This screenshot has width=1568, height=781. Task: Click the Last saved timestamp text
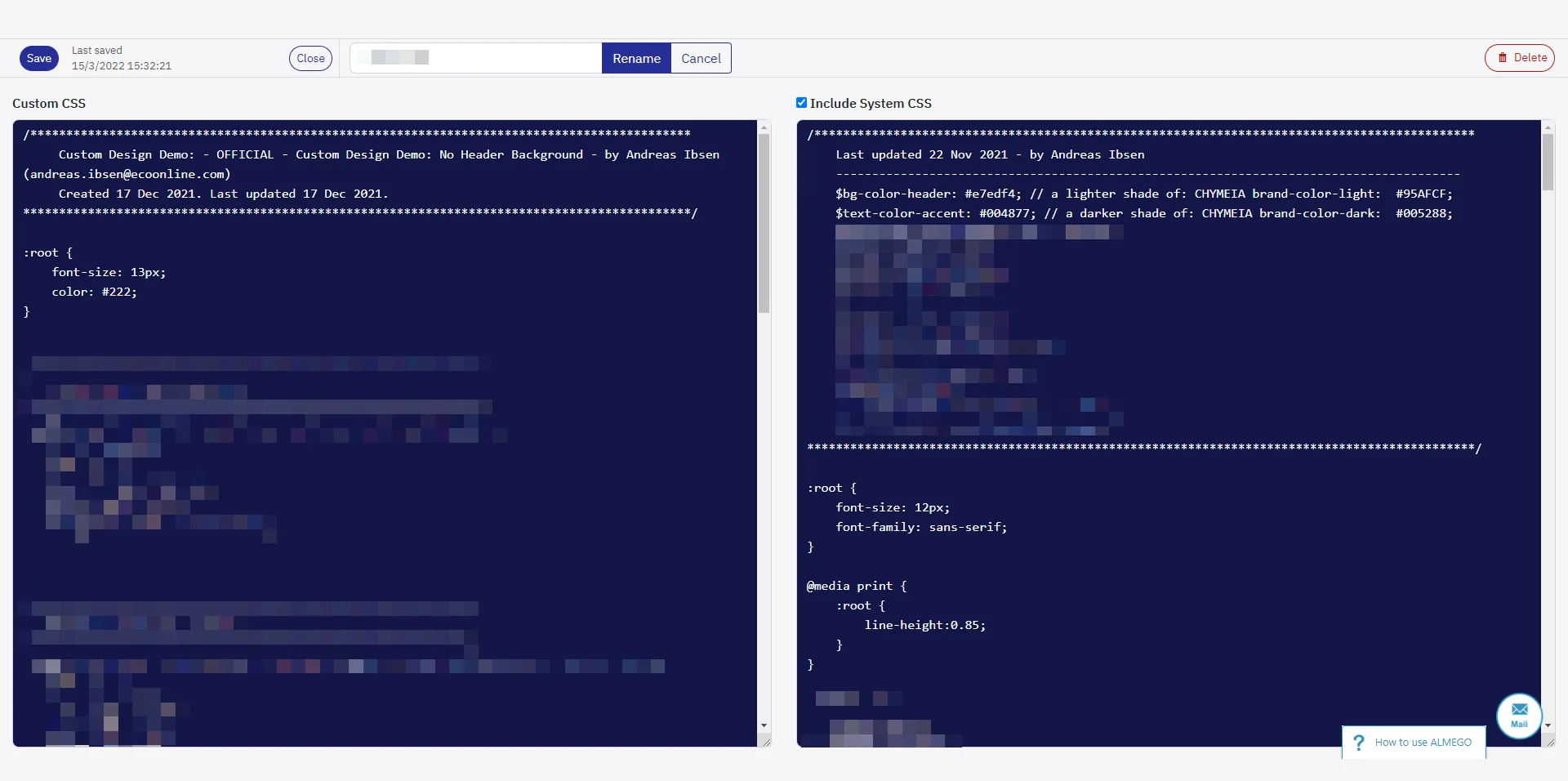122,66
